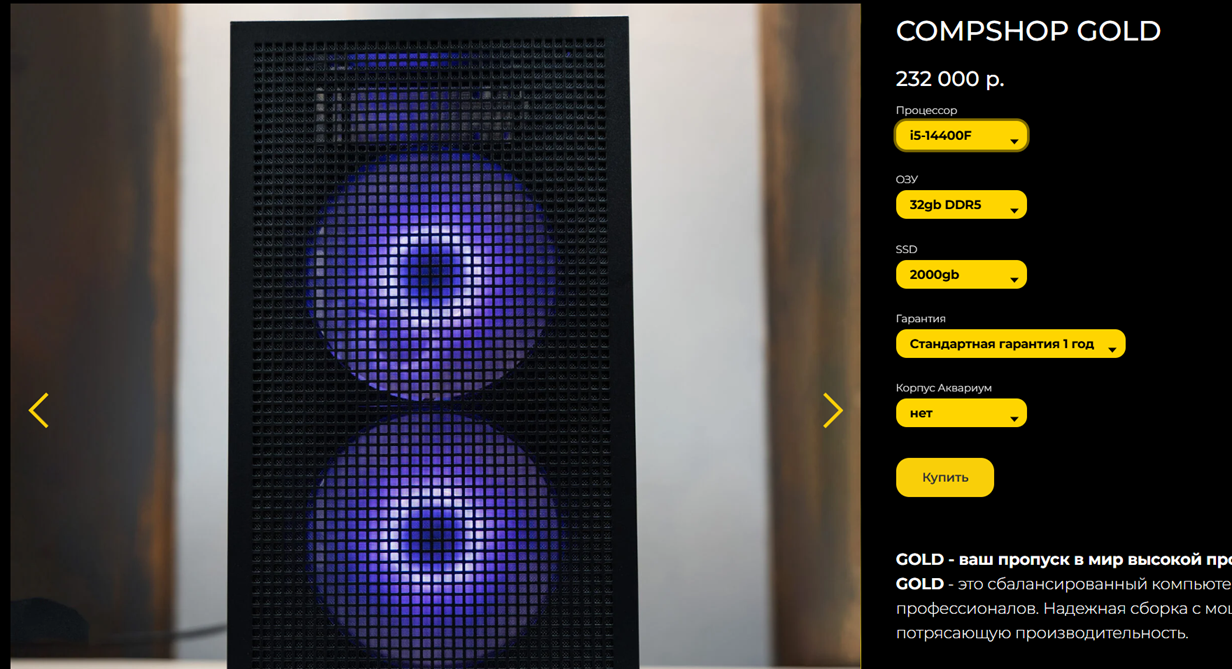Screen dimensions: 1232x669
Task: Click the small arrow inside the 32gb DDR5 selector
Action: pyautogui.click(x=1014, y=210)
